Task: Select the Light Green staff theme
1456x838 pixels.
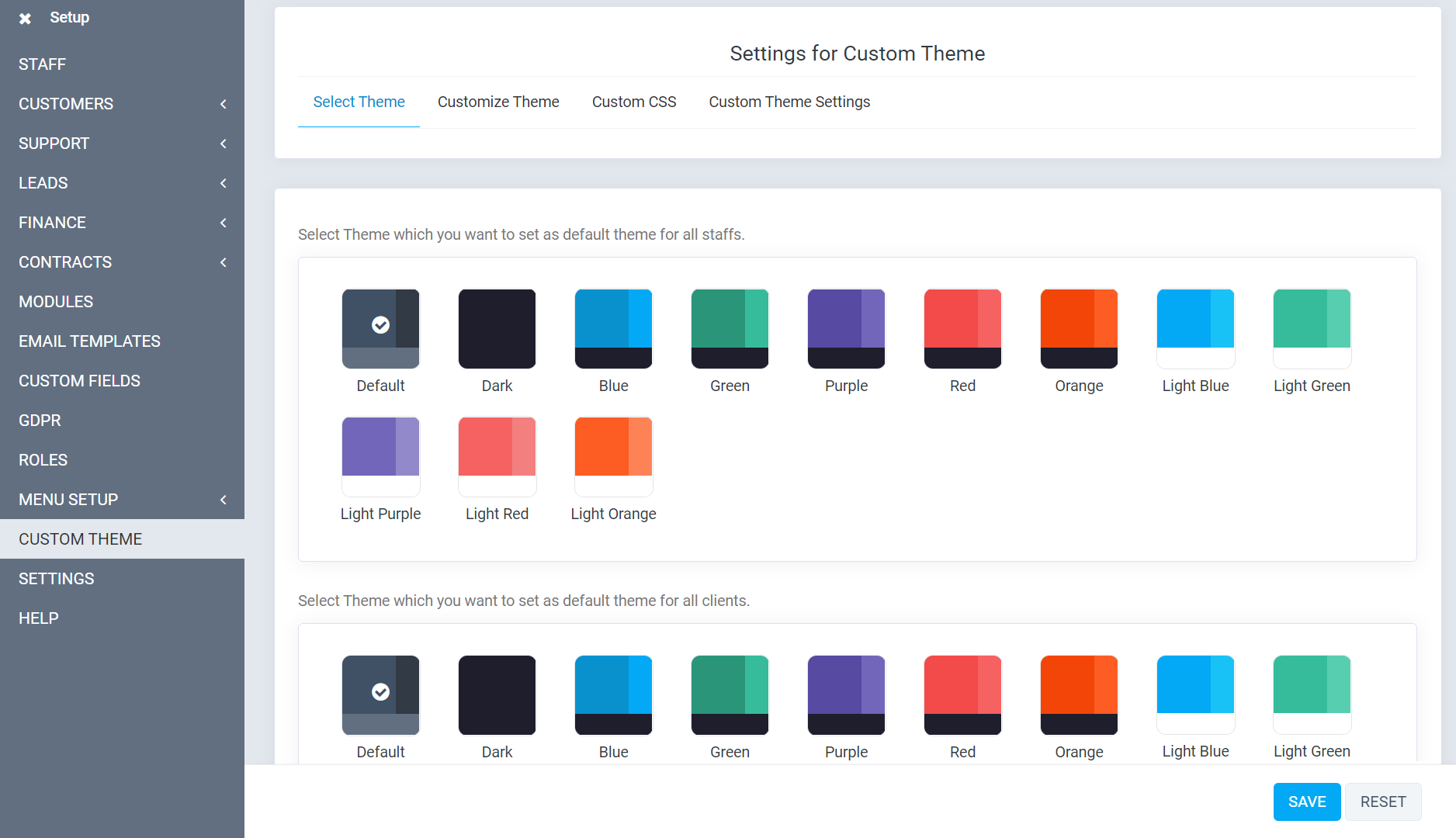Action: click(x=1312, y=328)
